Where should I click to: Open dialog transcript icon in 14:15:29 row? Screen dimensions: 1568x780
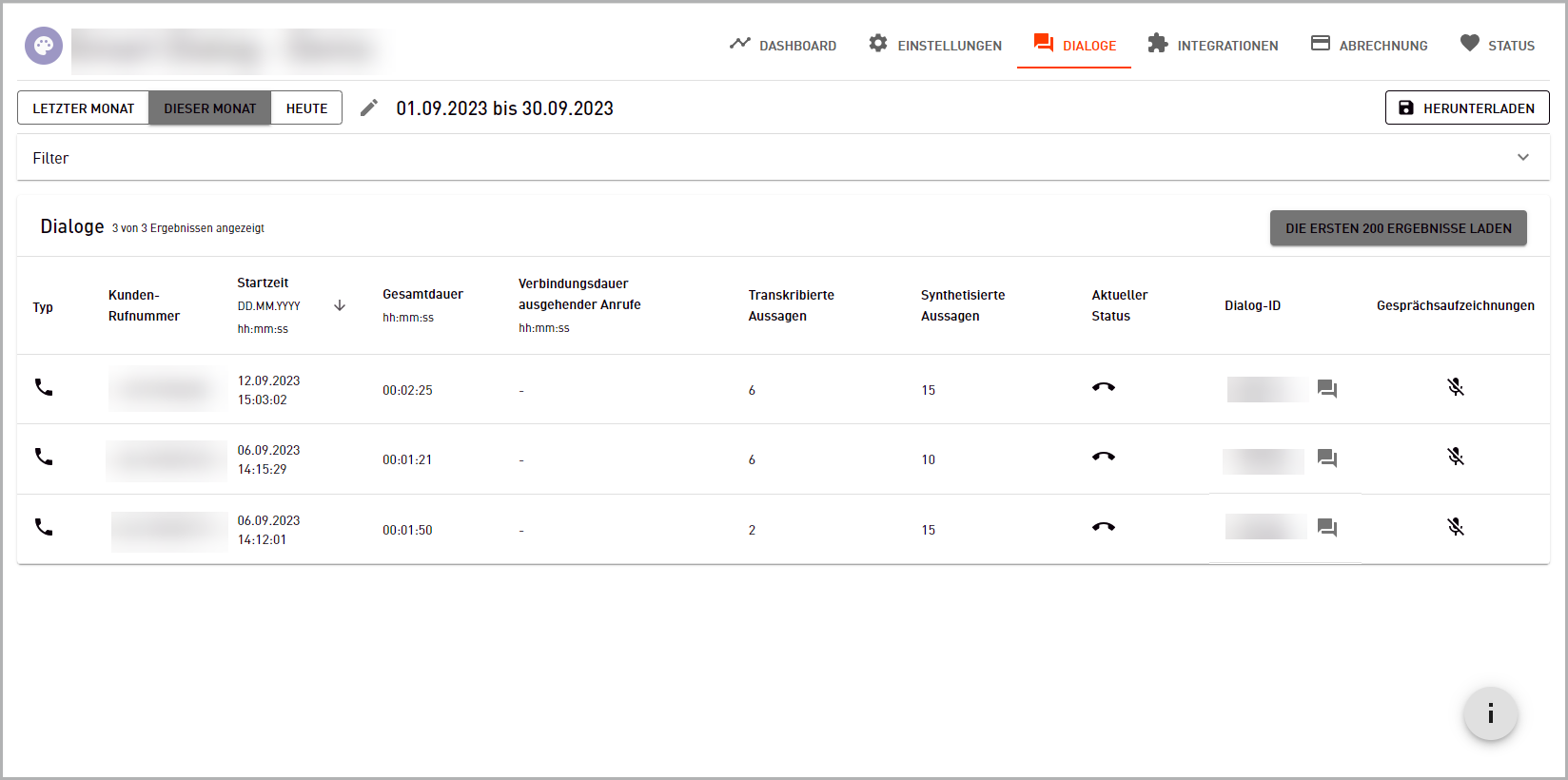(1327, 458)
